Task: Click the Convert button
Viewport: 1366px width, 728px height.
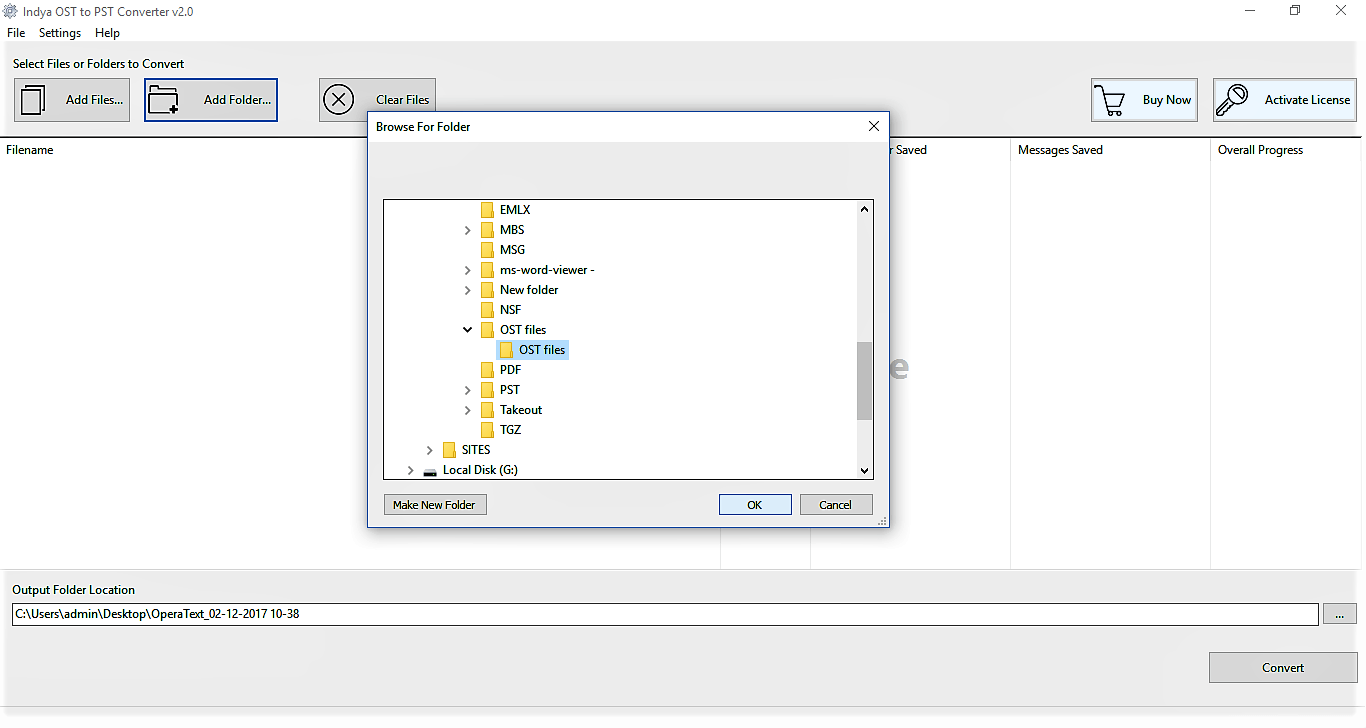Action: pyautogui.click(x=1283, y=668)
